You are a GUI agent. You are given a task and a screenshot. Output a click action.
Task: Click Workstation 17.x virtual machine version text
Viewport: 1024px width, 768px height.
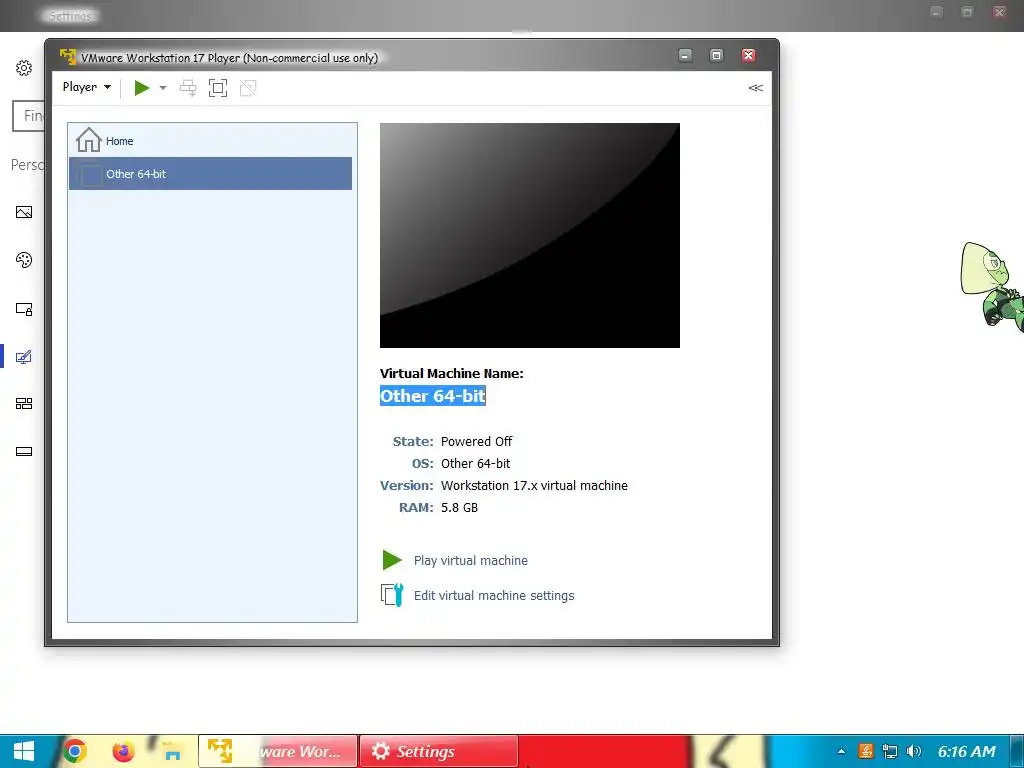[534, 485]
